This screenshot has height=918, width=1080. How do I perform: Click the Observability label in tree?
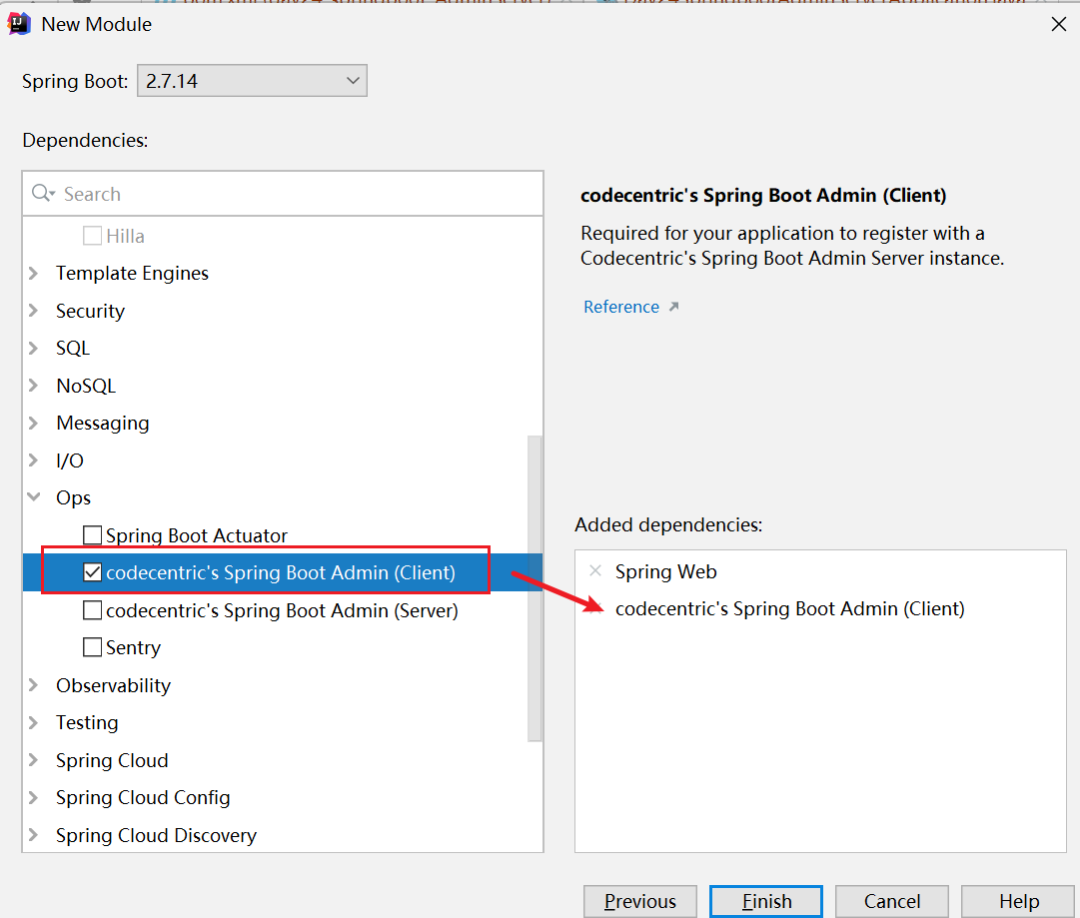click(x=114, y=685)
